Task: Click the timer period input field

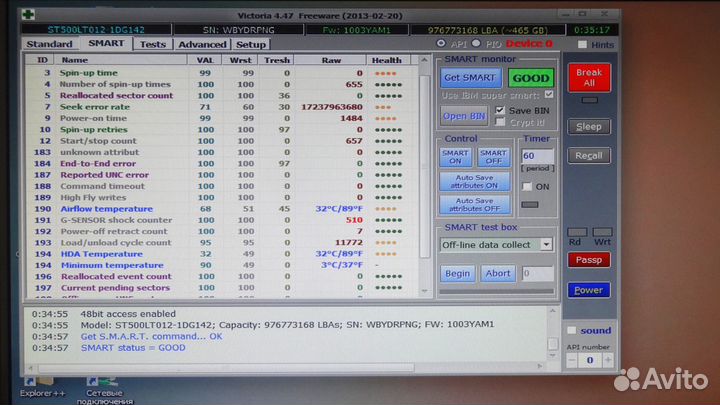Action: [x=535, y=156]
